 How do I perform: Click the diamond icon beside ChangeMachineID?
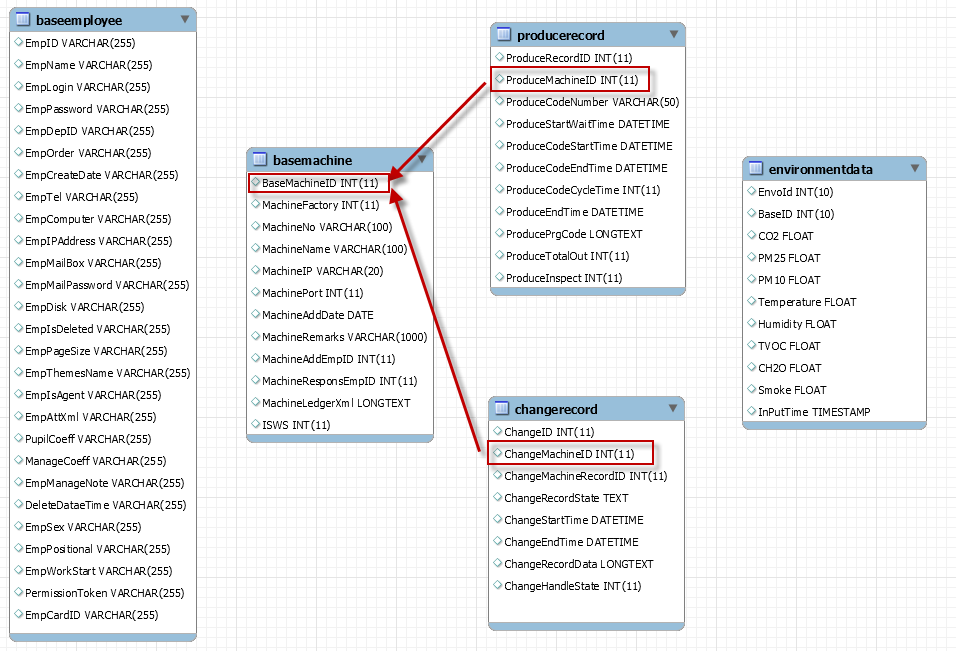tap(497, 454)
